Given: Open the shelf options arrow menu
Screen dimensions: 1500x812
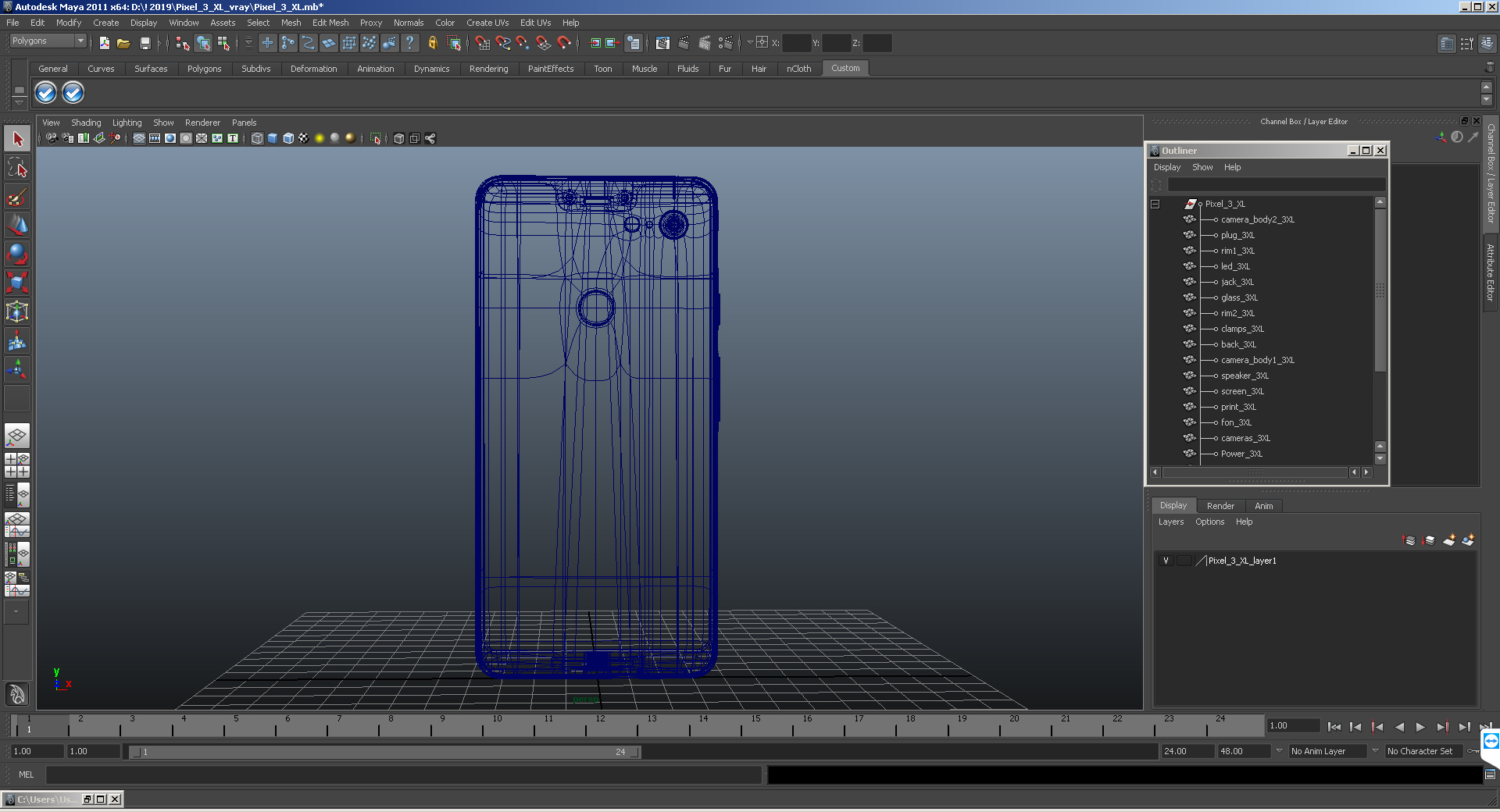Looking at the screenshot, I should pos(19,102).
